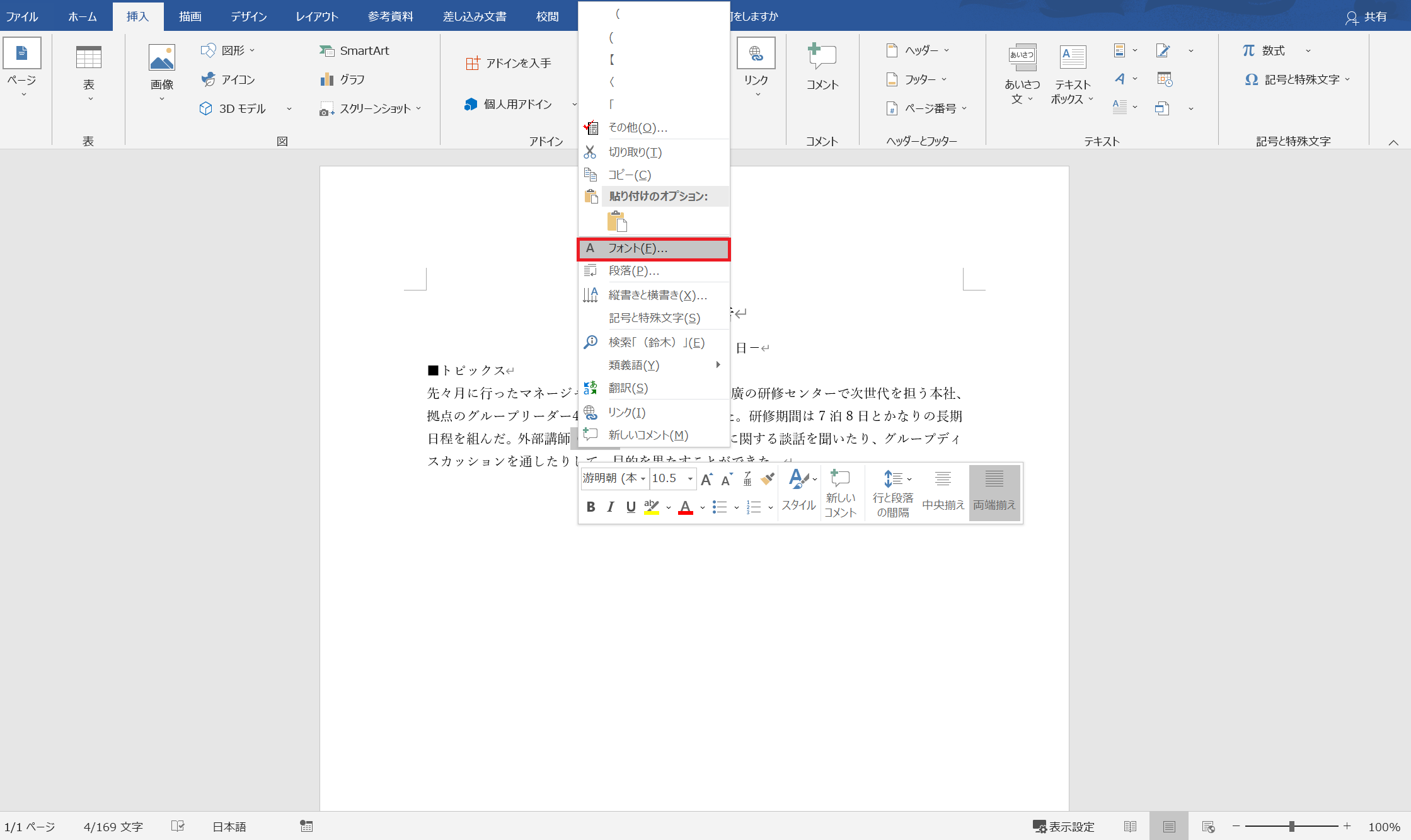Apply bullet list in mini toolbar
The image size is (1411, 840).
pos(720,507)
